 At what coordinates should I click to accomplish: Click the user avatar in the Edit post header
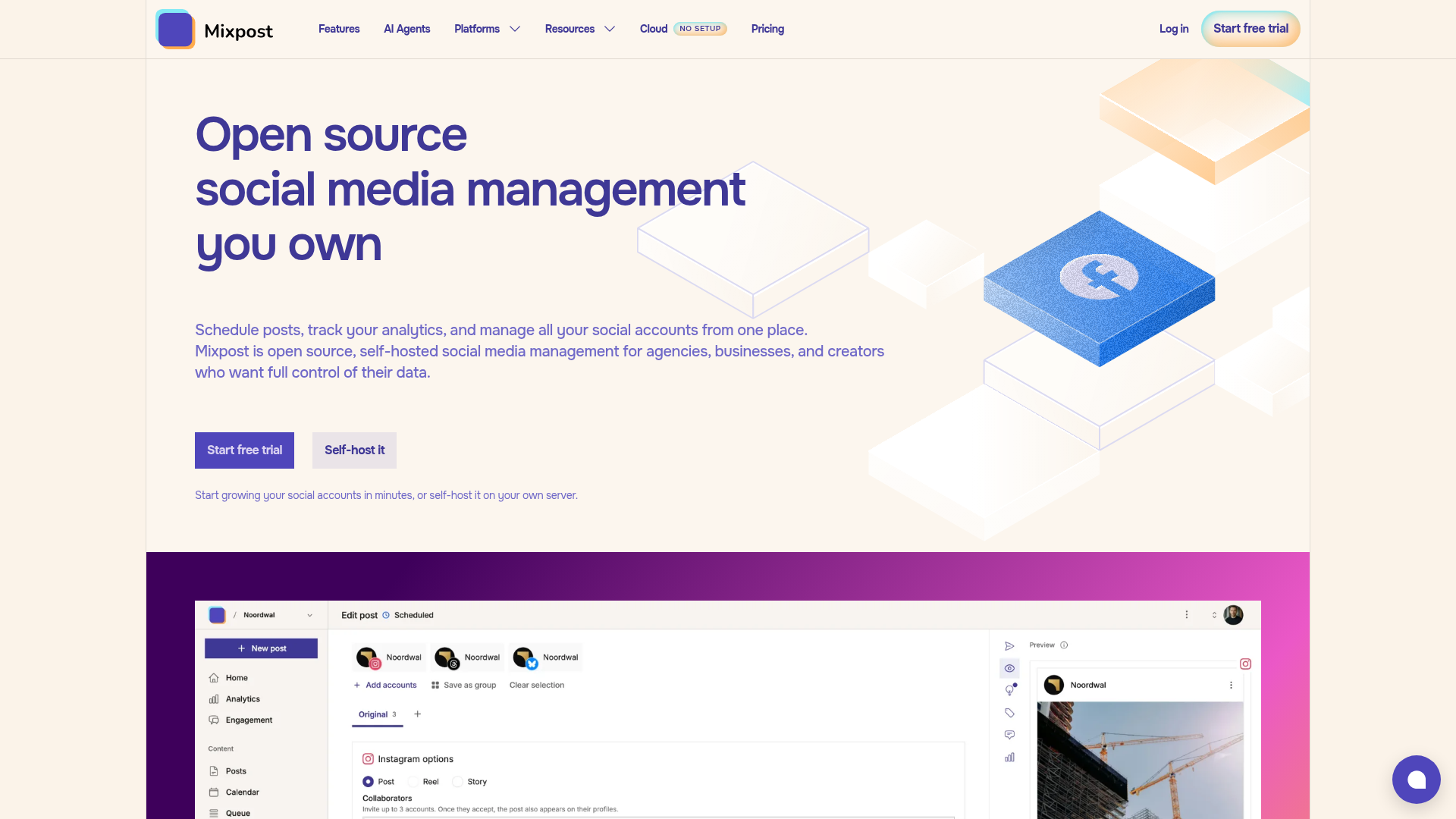(x=1233, y=615)
